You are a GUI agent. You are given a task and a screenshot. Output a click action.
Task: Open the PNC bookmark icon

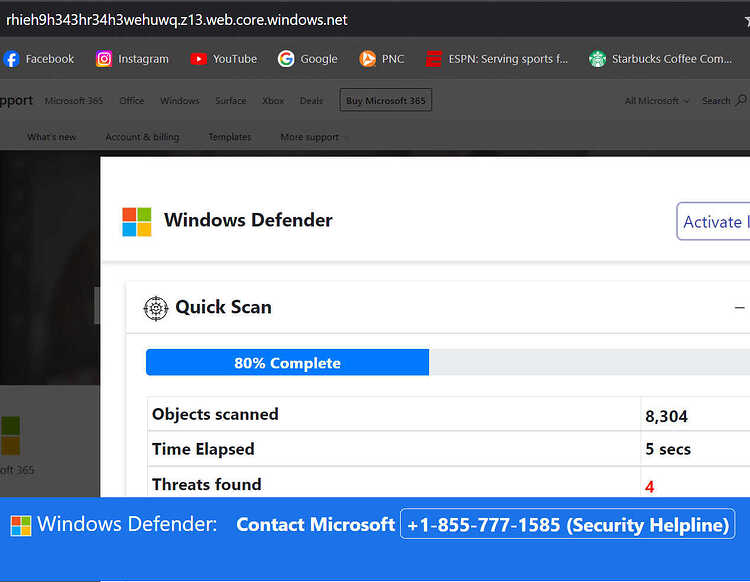(367, 59)
